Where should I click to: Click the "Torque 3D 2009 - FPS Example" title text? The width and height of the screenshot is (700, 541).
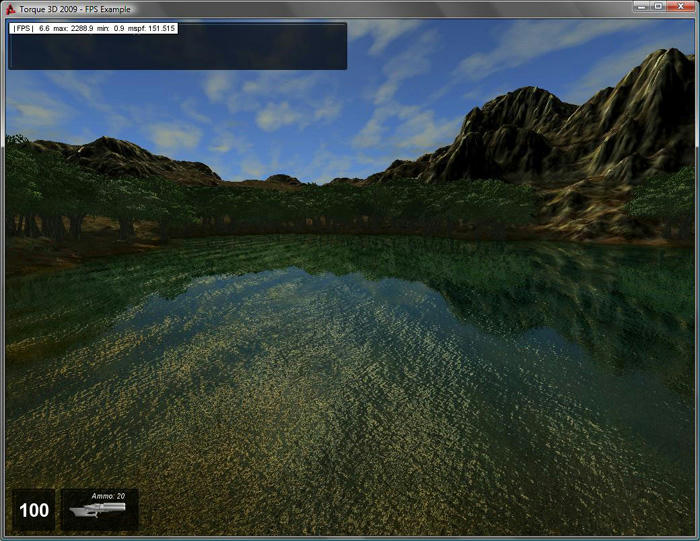[74, 9]
